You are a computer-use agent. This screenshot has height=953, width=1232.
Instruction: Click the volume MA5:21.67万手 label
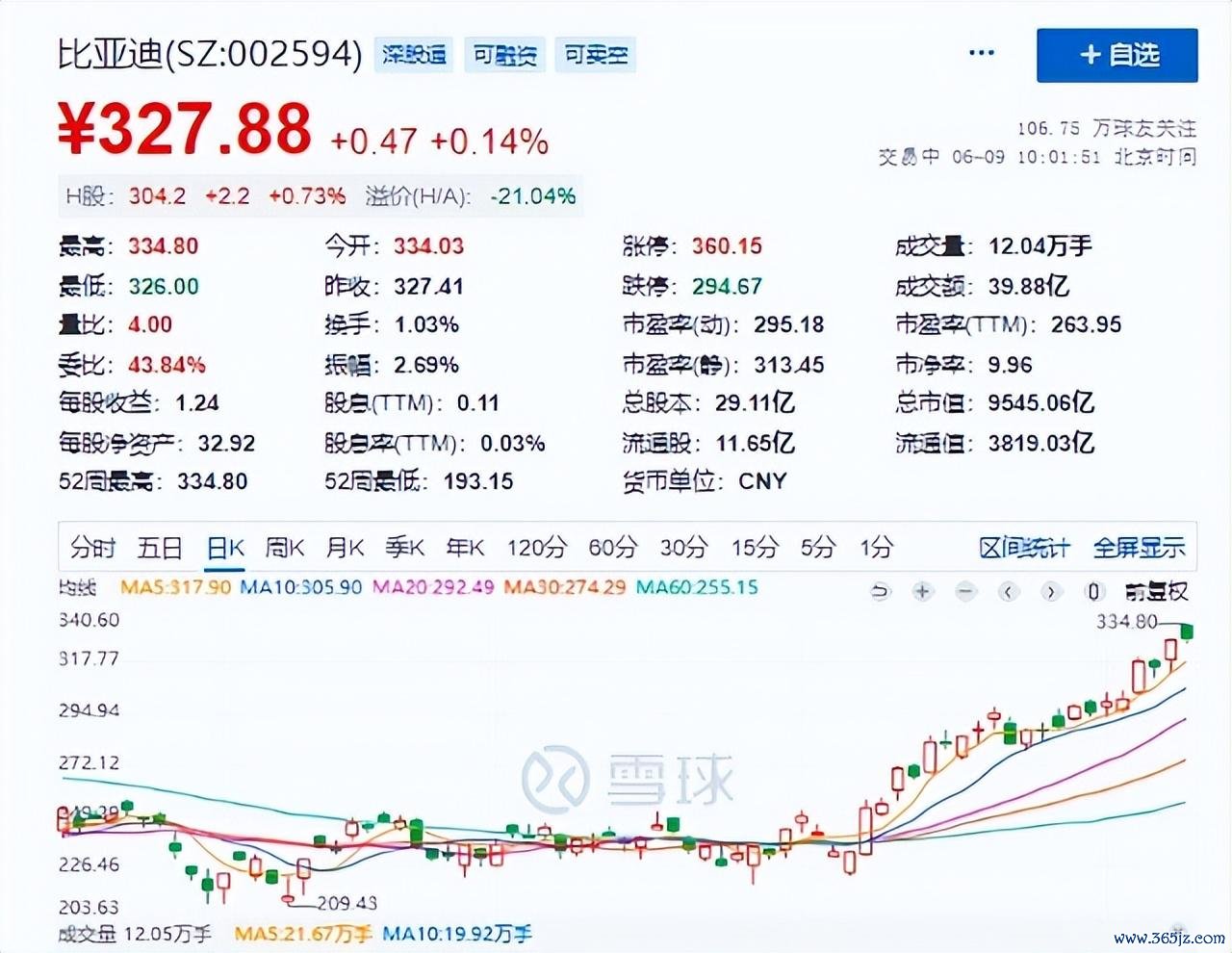303,934
